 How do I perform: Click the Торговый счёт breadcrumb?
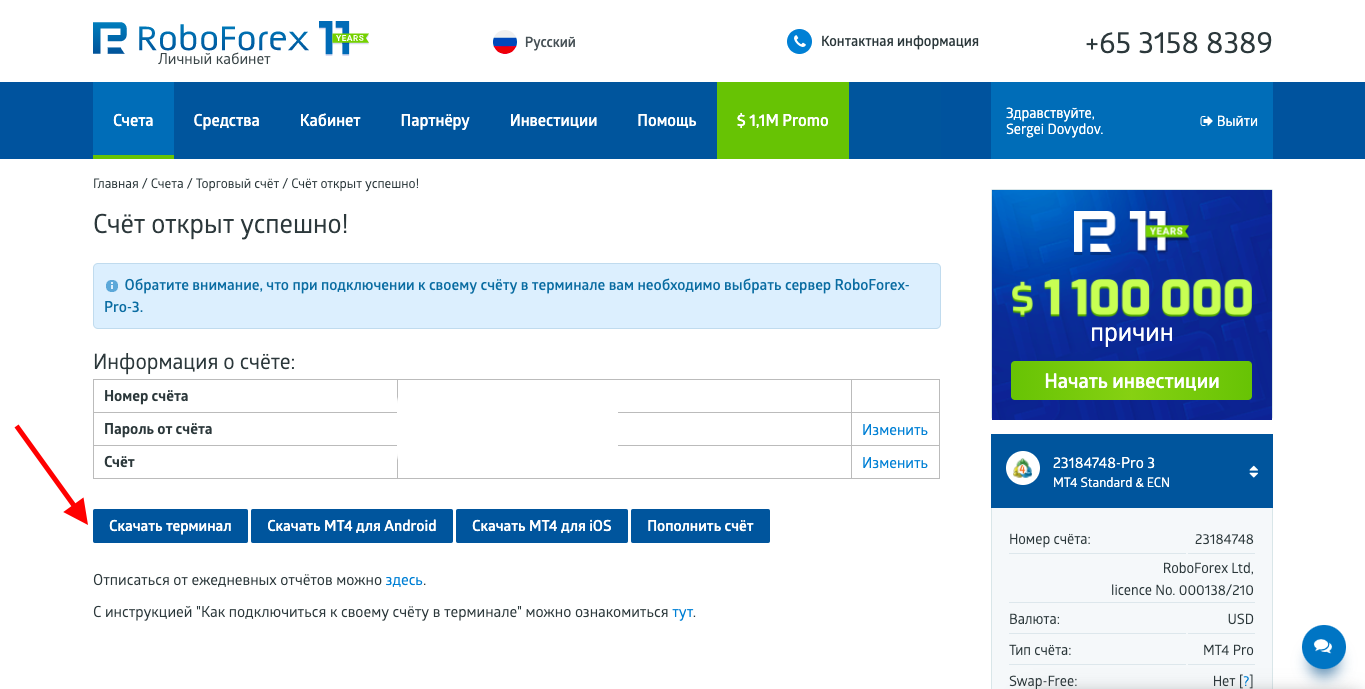tap(237, 184)
